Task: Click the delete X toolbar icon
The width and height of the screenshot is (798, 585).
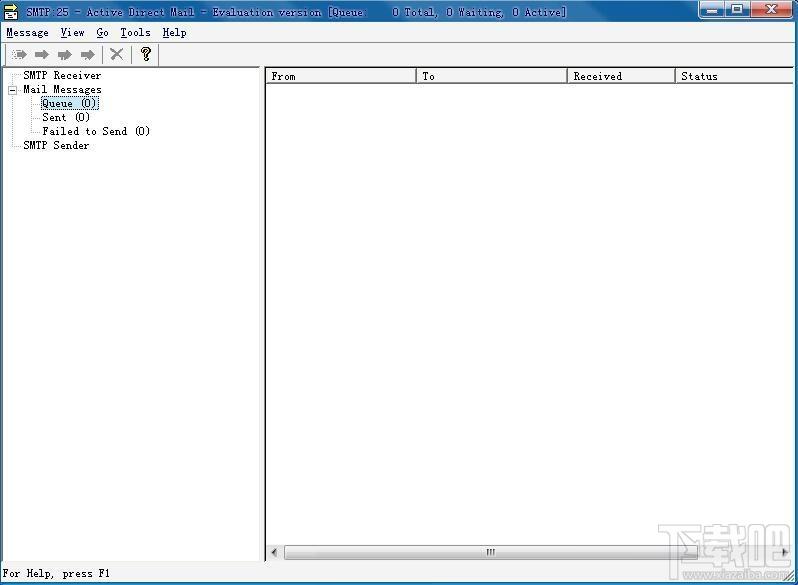Action: (117, 54)
